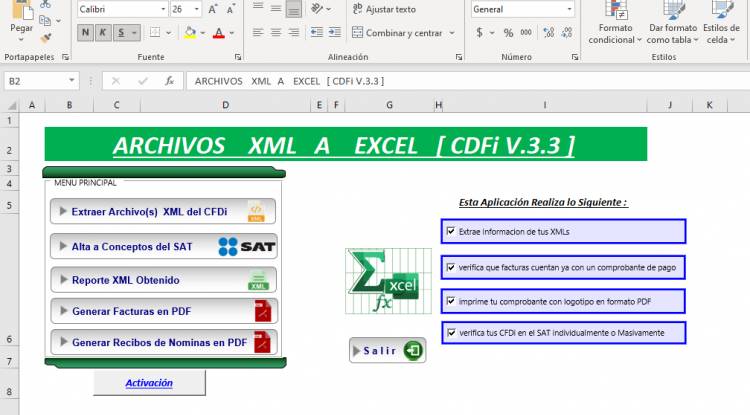Increase decimal places
This screenshot has width=750, height=415.
pos(549,33)
